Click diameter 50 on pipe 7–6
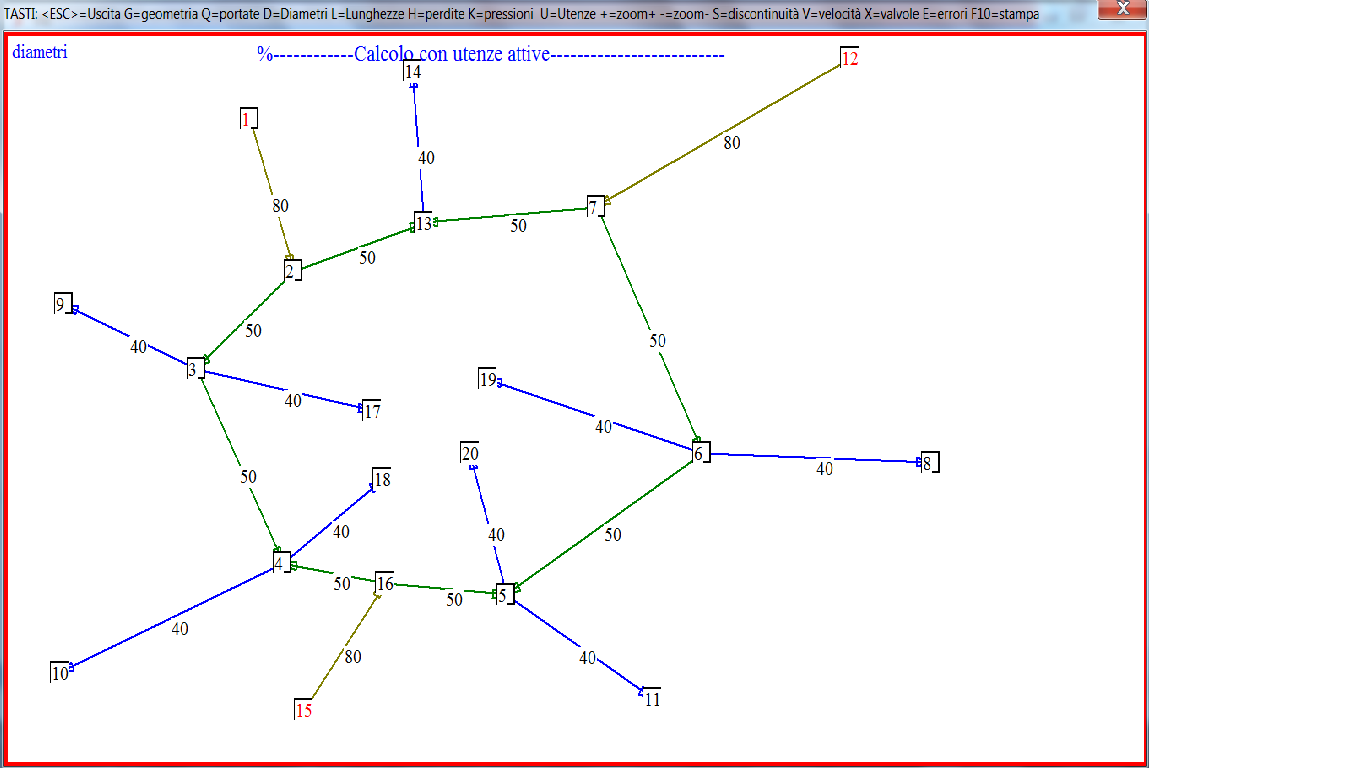 tap(657, 341)
